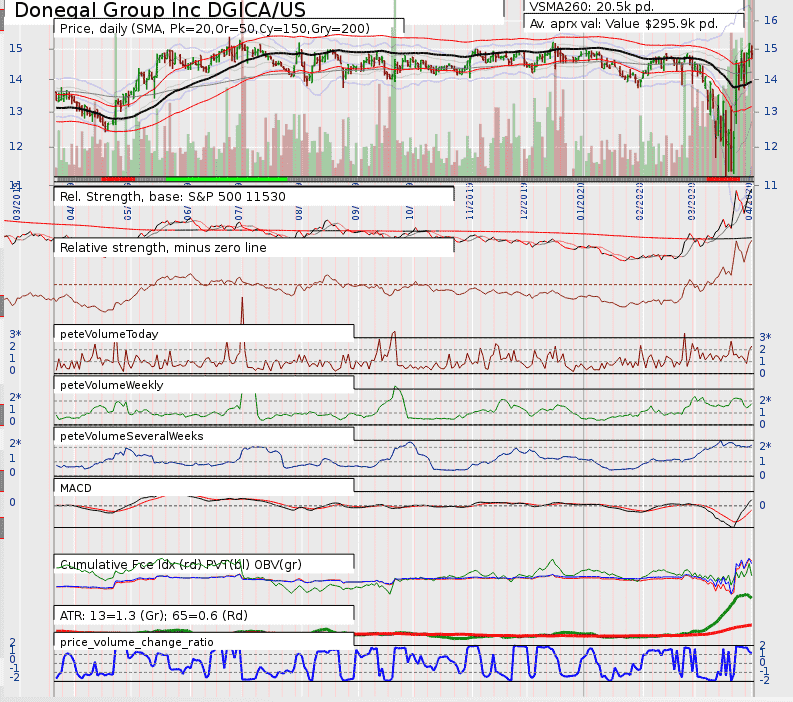Image resolution: width=793 pixels, height=702 pixels.
Task: Click the 14 tick on left price axis
Action: [16, 79]
